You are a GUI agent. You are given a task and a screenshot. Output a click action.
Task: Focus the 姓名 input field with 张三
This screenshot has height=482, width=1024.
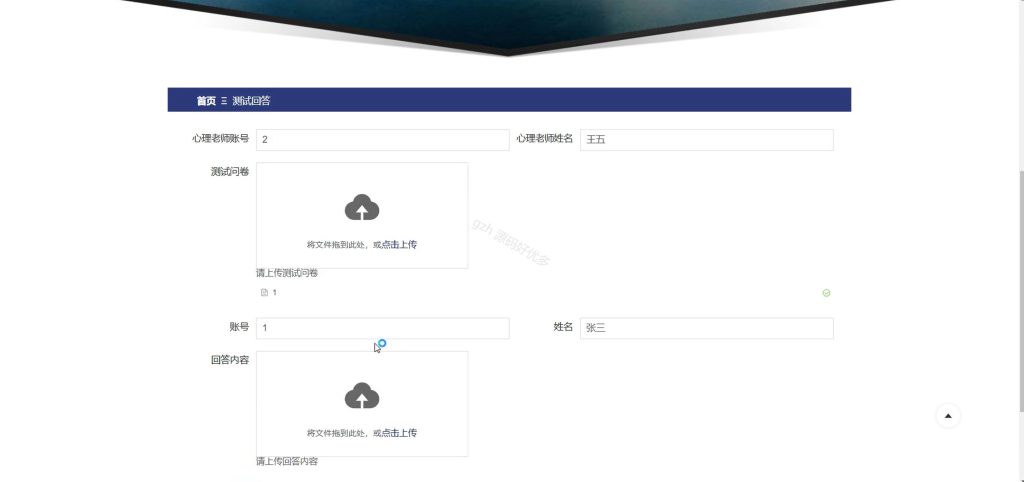tap(707, 328)
